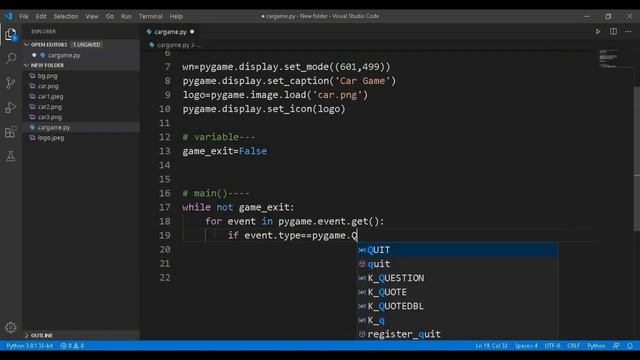
Task: Click Ln 19, Col 32 status entry
Action: [x=491, y=346]
